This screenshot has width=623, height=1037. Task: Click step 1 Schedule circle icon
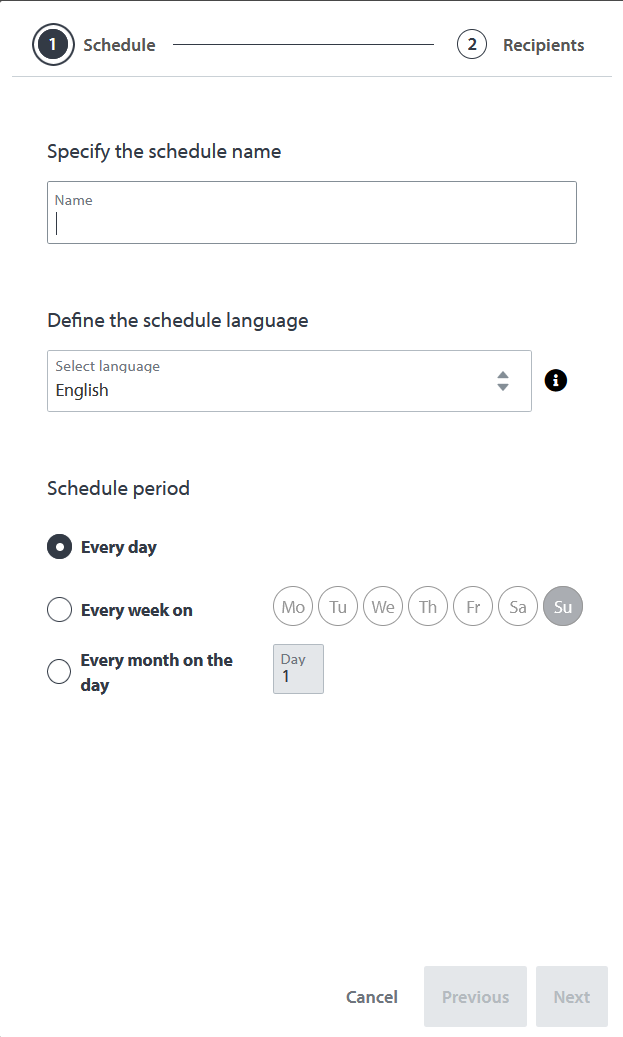point(53,45)
